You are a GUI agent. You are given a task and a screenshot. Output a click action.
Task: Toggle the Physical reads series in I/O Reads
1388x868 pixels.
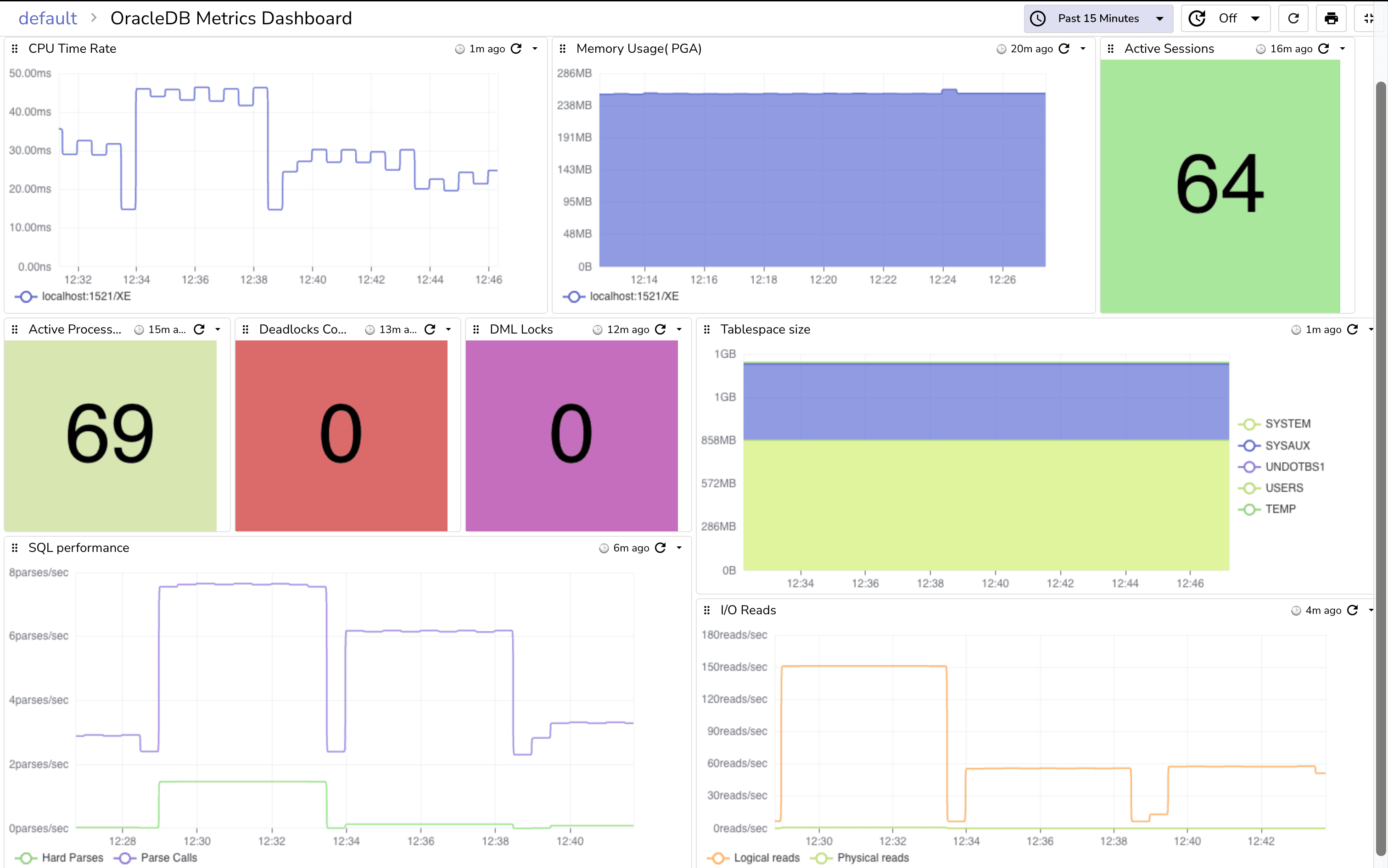click(873, 857)
